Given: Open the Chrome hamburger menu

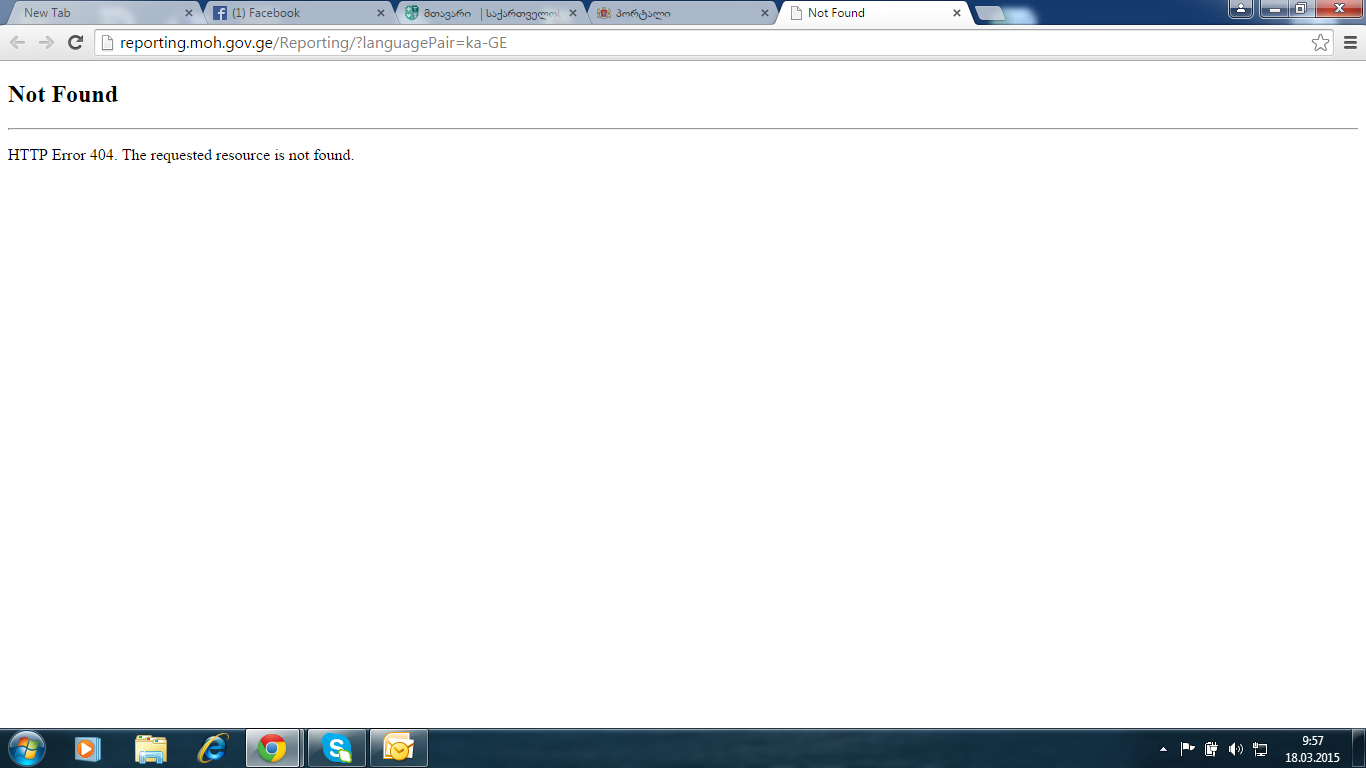Looking at the screenshot, I should (1350, 42).
